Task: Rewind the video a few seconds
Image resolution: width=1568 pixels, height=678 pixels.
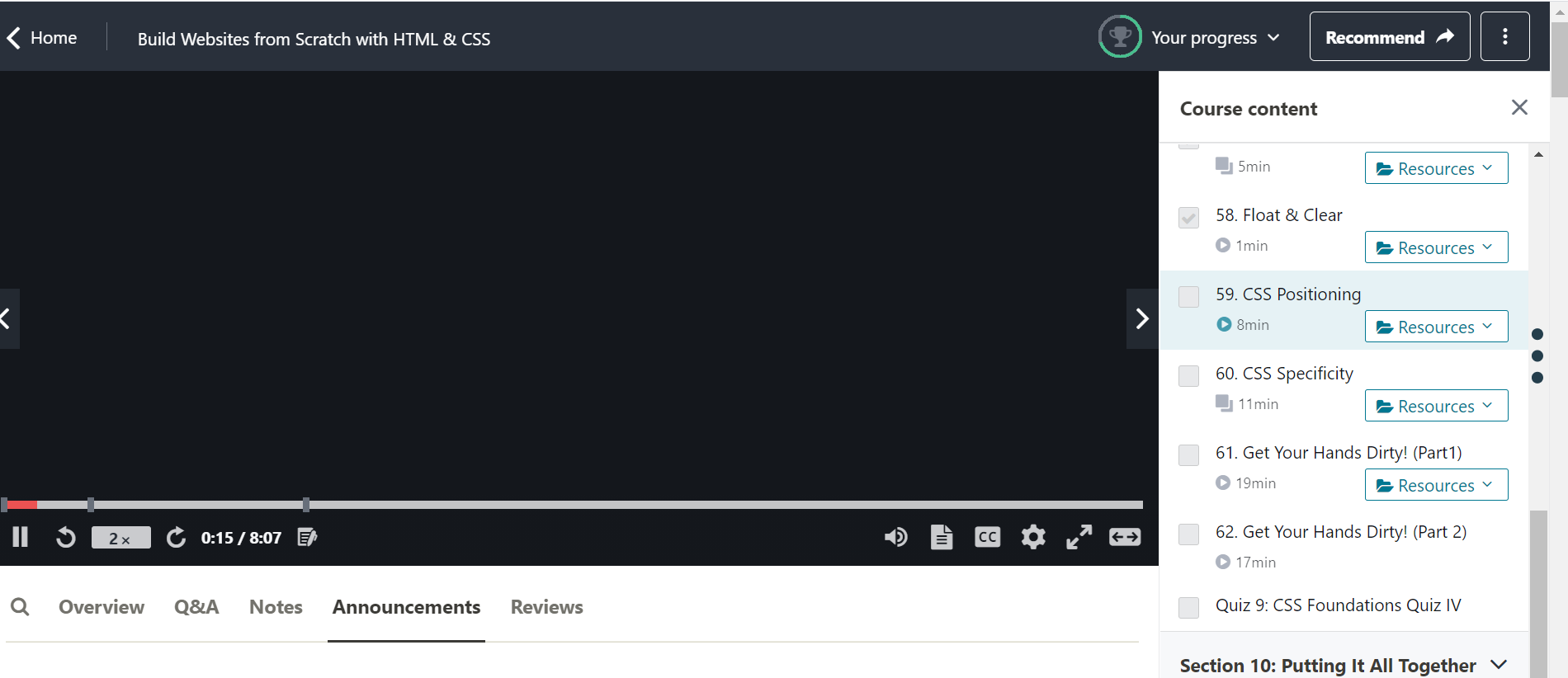Action: 66,538
